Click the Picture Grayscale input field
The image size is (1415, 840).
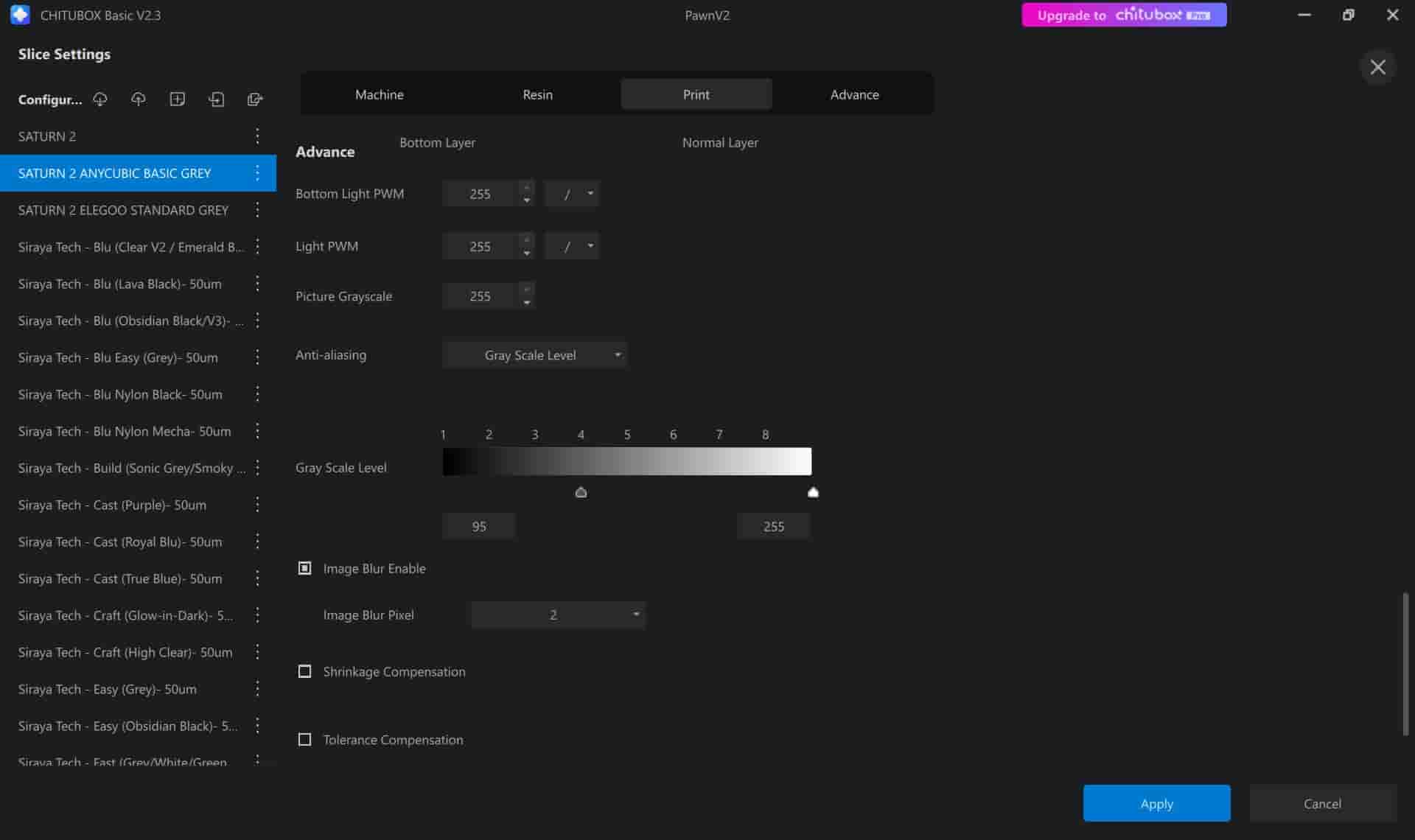pyautogui.click(x=481, y=296)
